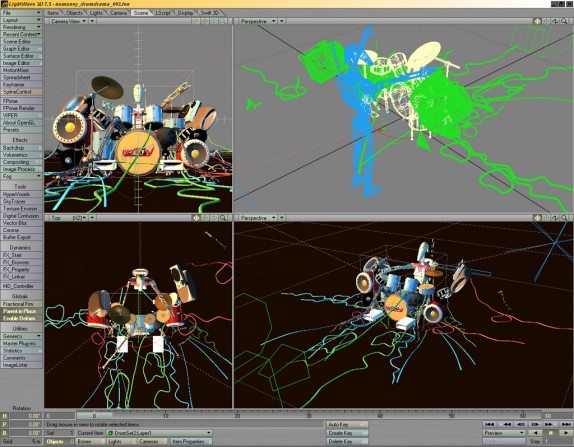Pause playback with the pause button

pos(550,433)
